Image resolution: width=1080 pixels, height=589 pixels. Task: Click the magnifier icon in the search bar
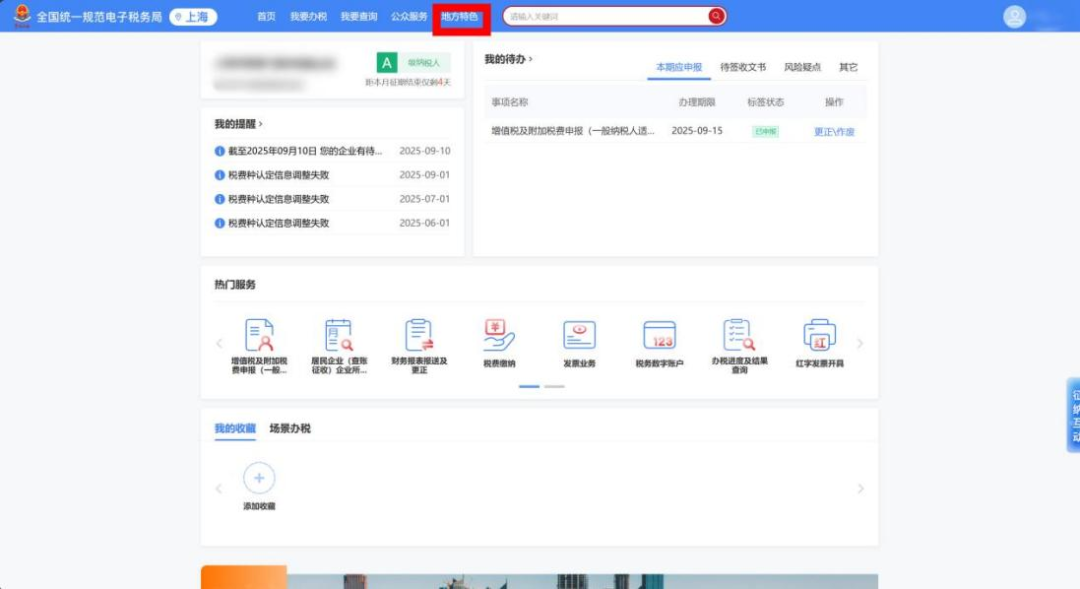tap(715, 16)
